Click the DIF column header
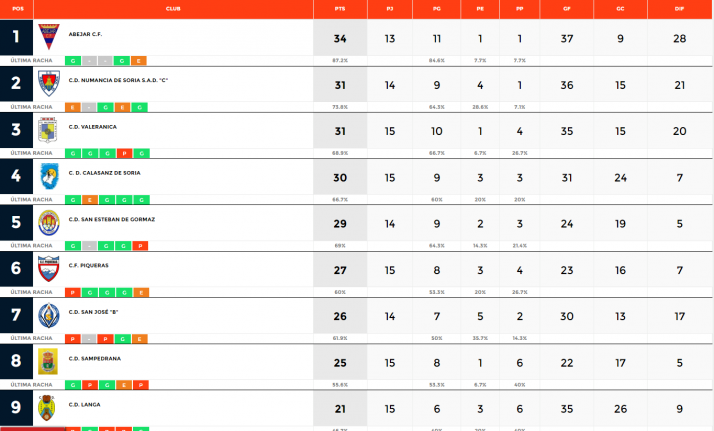Viewport: 714px width, 431px height. point(680,7)
